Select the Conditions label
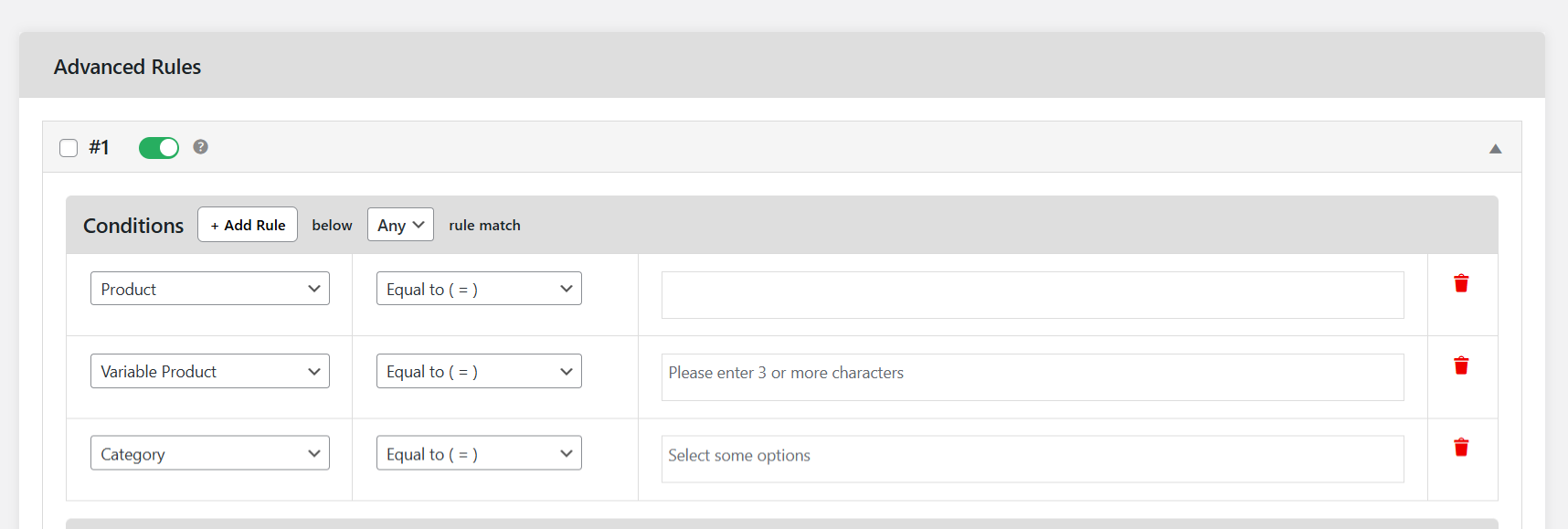 pyautogui.click(x=133, y=226)
